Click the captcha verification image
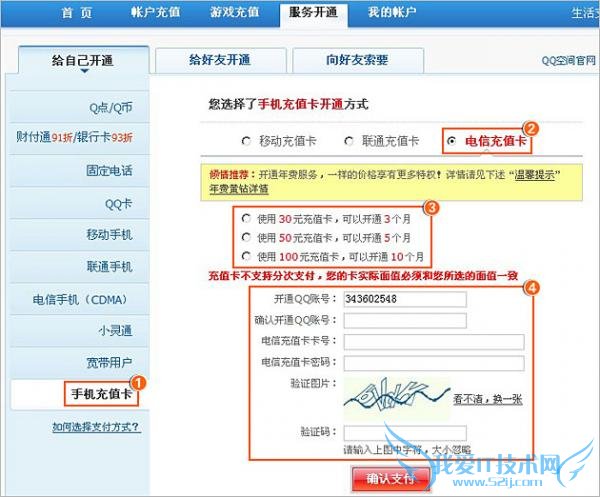The height and width of the screenshot is (497, 600). 397,398
